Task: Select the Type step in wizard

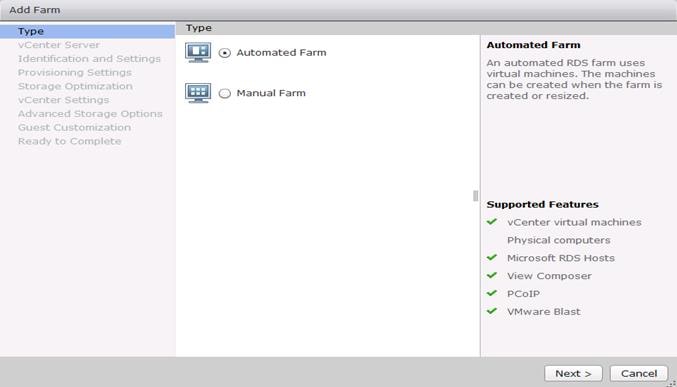Action: pos(88,32)
